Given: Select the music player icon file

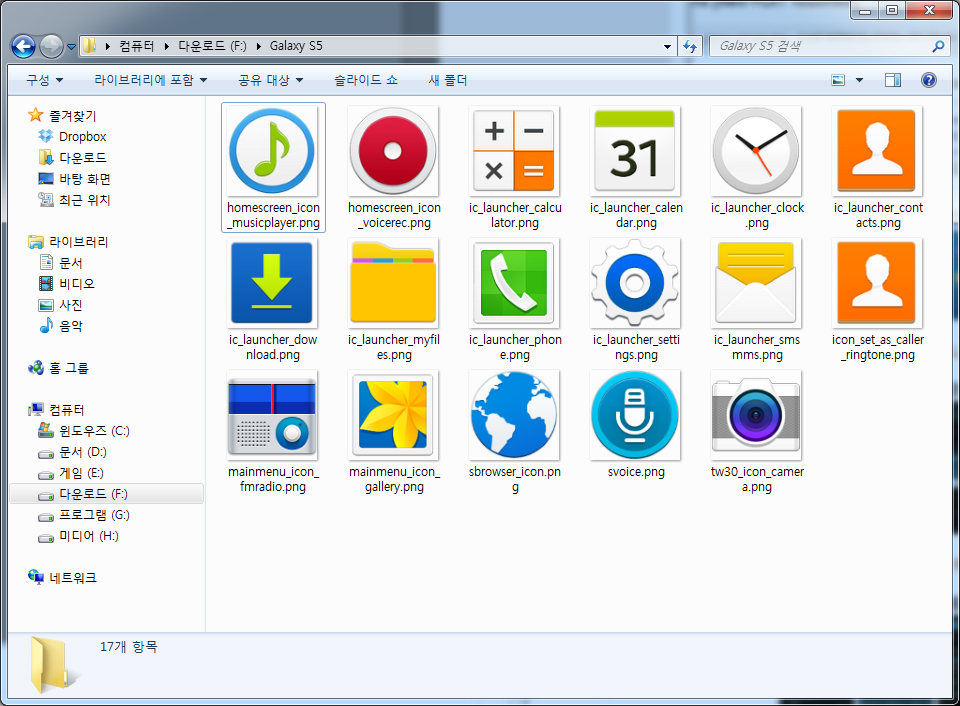Looking at the screenshot, I should click(x=273, y=152).
